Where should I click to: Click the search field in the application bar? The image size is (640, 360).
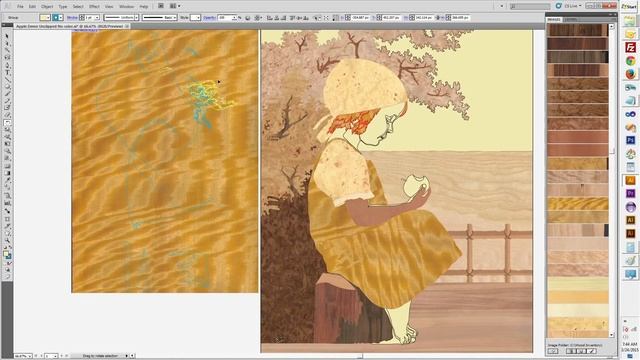[x=530, y=6]
